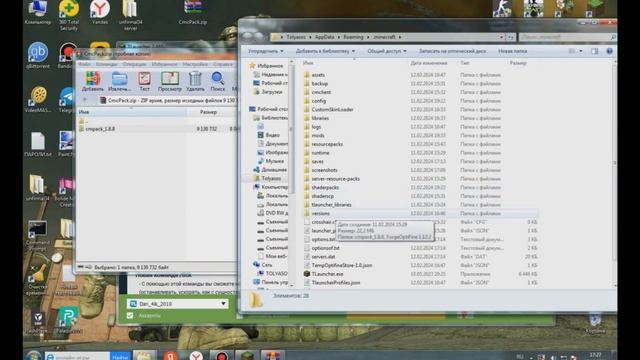Click the Explorer search field
The image size is (640, 360).
(x=567, y=37)
